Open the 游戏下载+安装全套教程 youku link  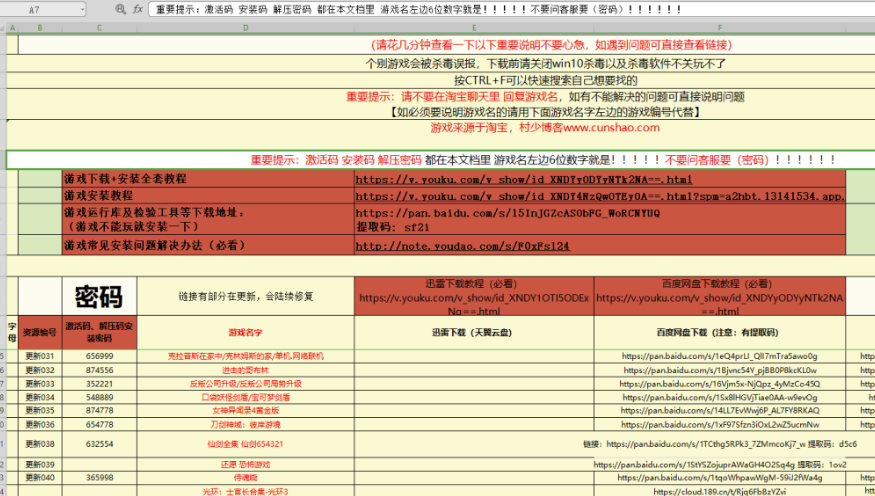(x=524, y=180)
